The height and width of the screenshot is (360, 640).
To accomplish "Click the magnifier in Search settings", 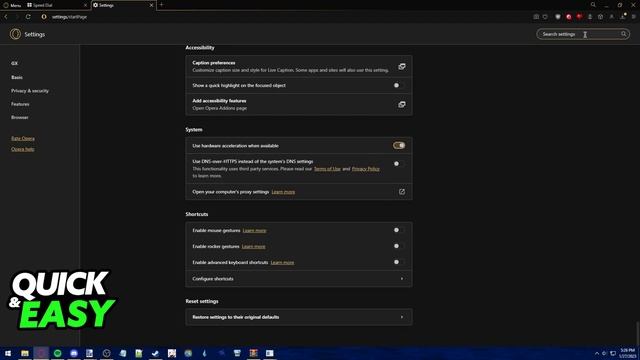I will pos(624,34).
